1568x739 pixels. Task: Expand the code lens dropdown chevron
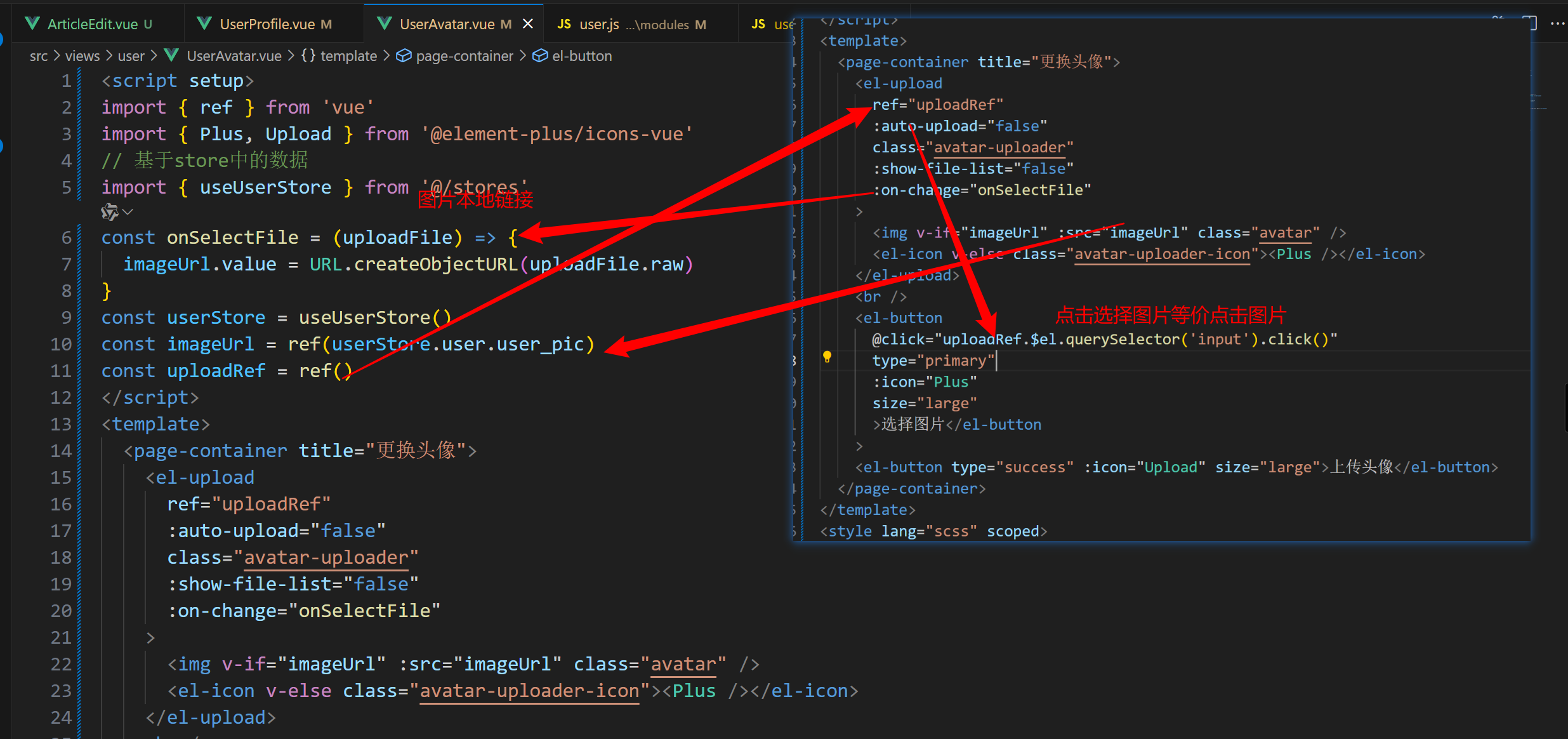point(128,211)
